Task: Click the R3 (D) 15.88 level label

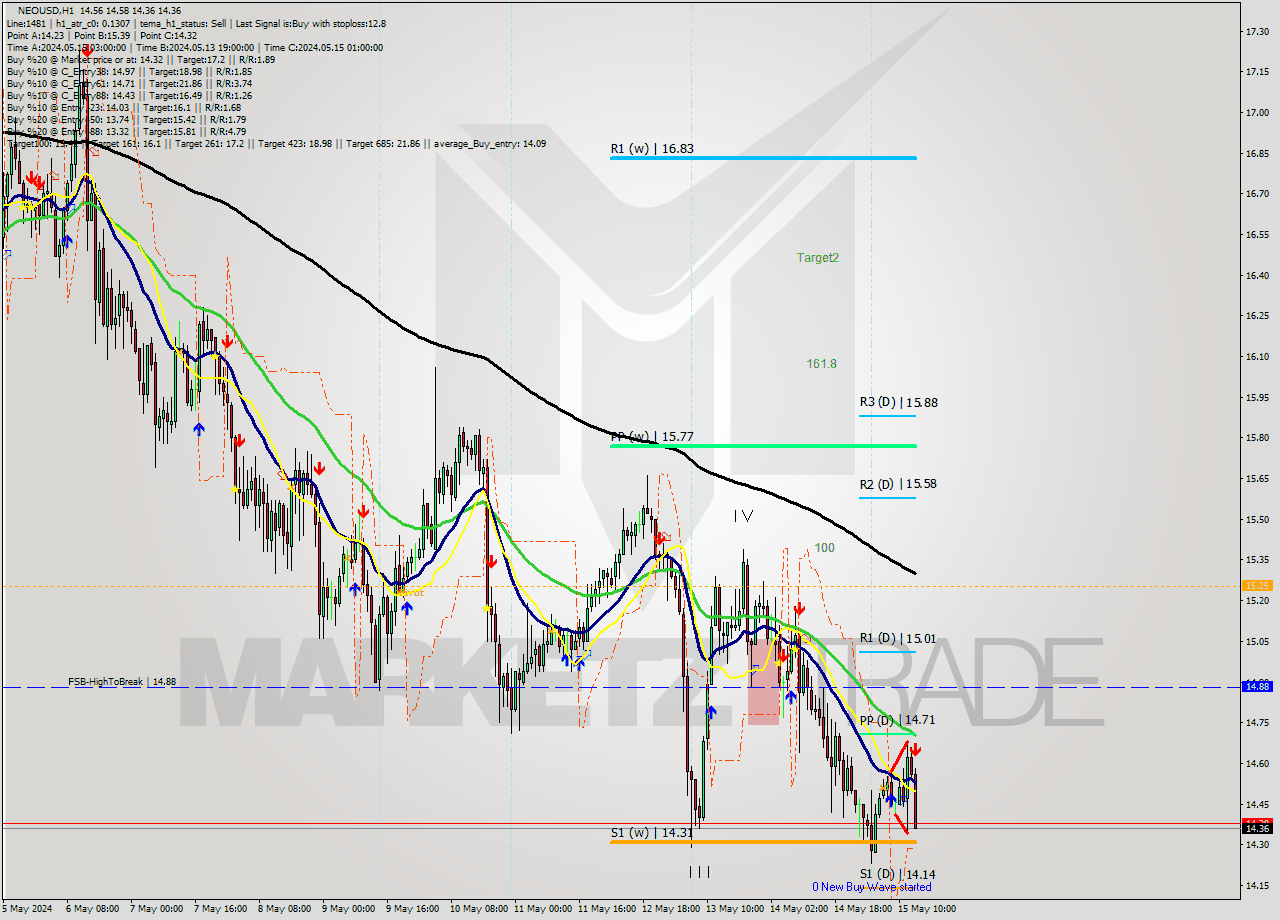Action: point(898,402)
